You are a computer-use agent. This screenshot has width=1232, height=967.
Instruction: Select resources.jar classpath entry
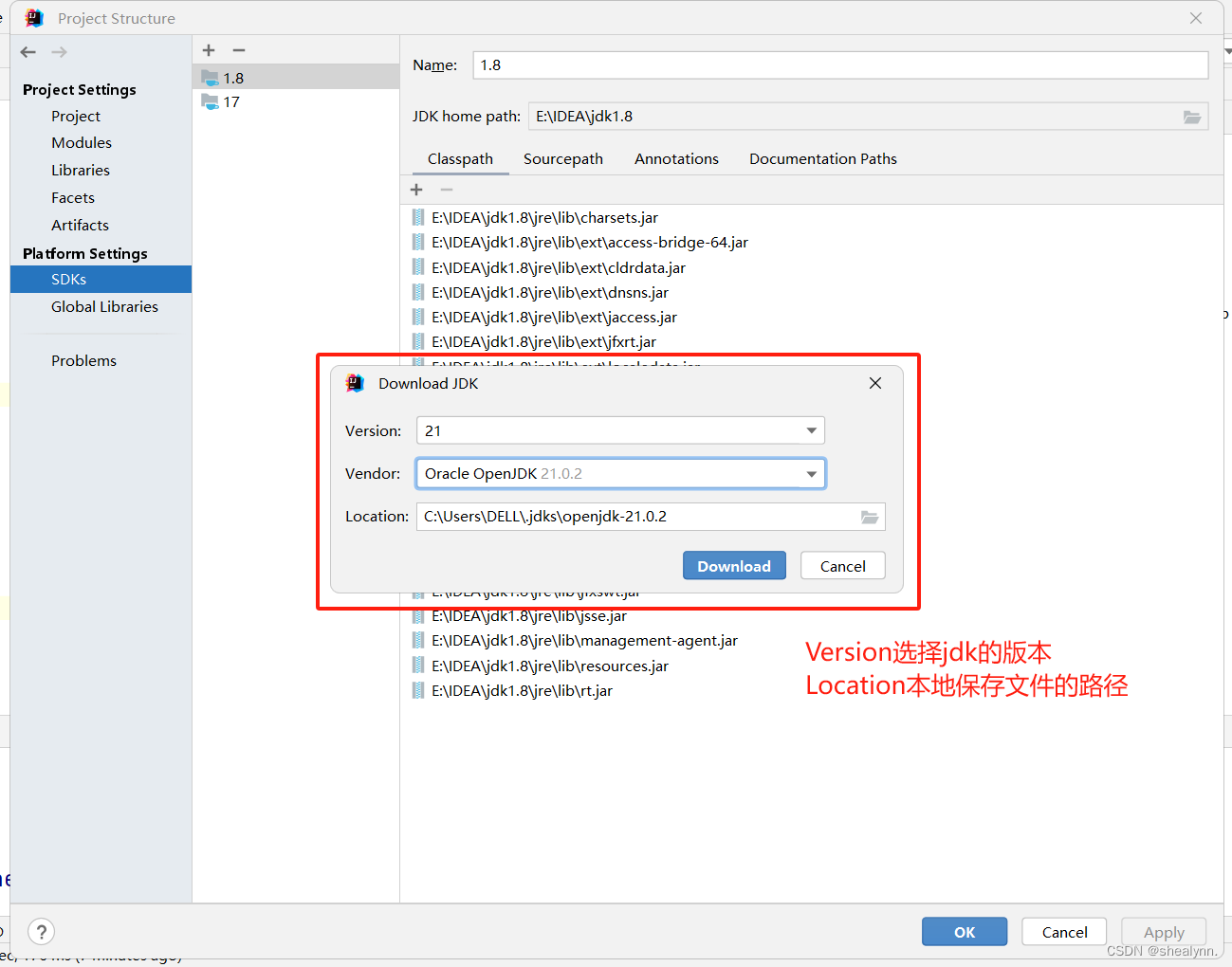click(550, 666)
